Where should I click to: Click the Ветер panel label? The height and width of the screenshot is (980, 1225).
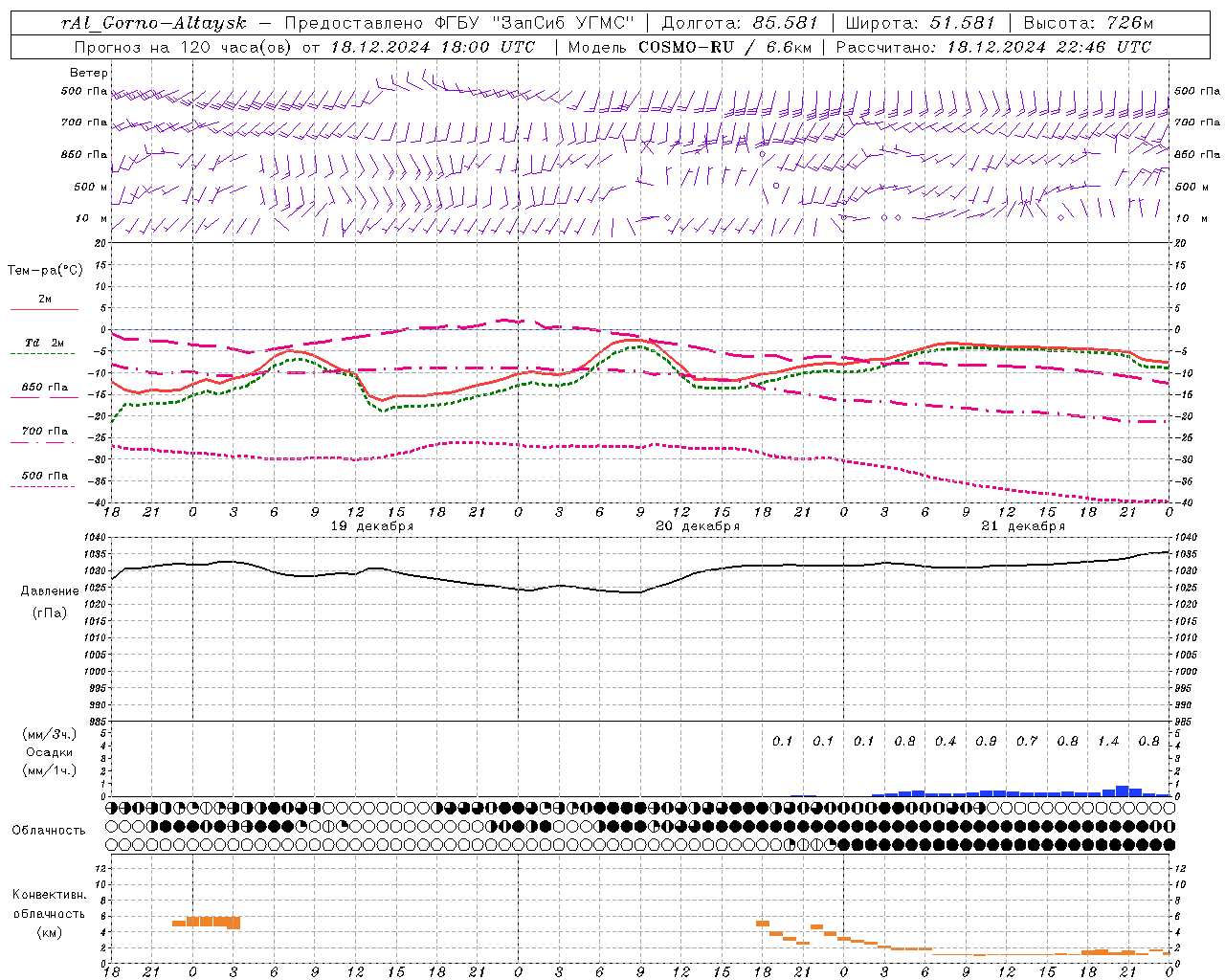pos(88,73)
